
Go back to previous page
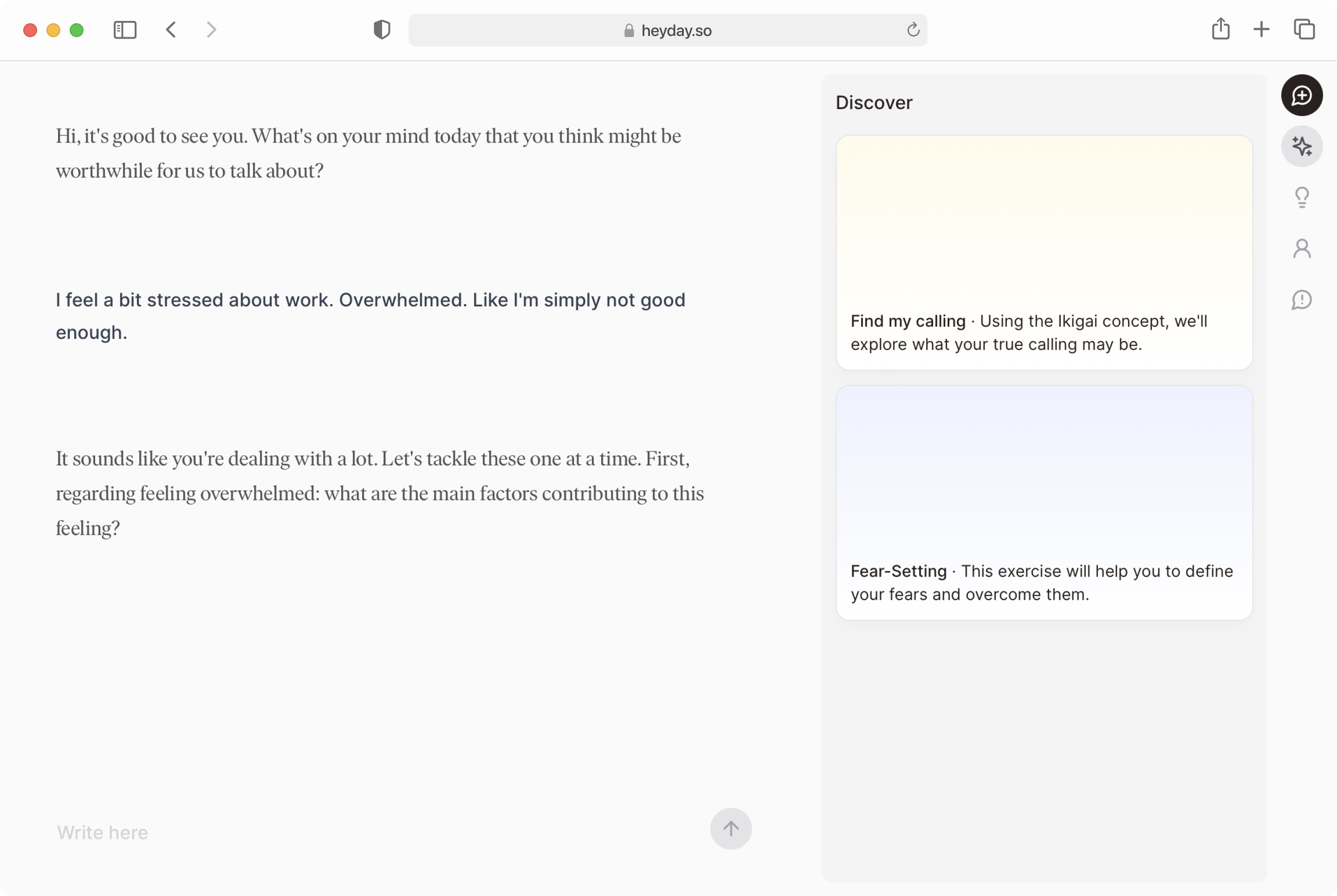(x=171, y=30)
